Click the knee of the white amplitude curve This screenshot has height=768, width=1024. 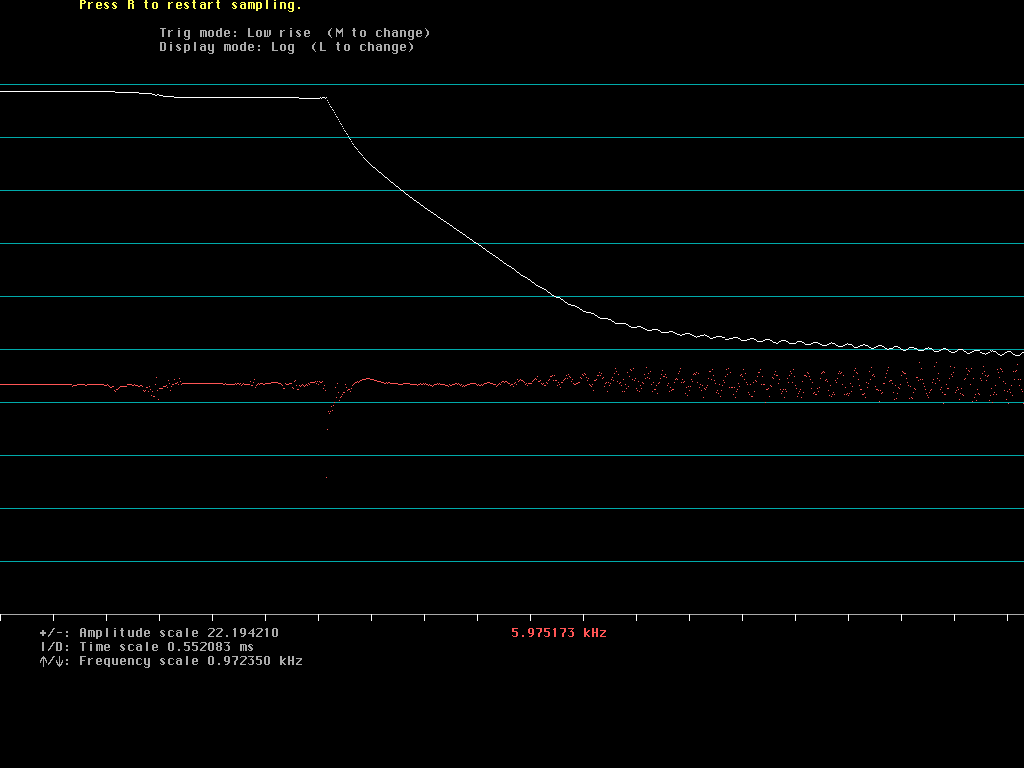(x=325, y=97)
